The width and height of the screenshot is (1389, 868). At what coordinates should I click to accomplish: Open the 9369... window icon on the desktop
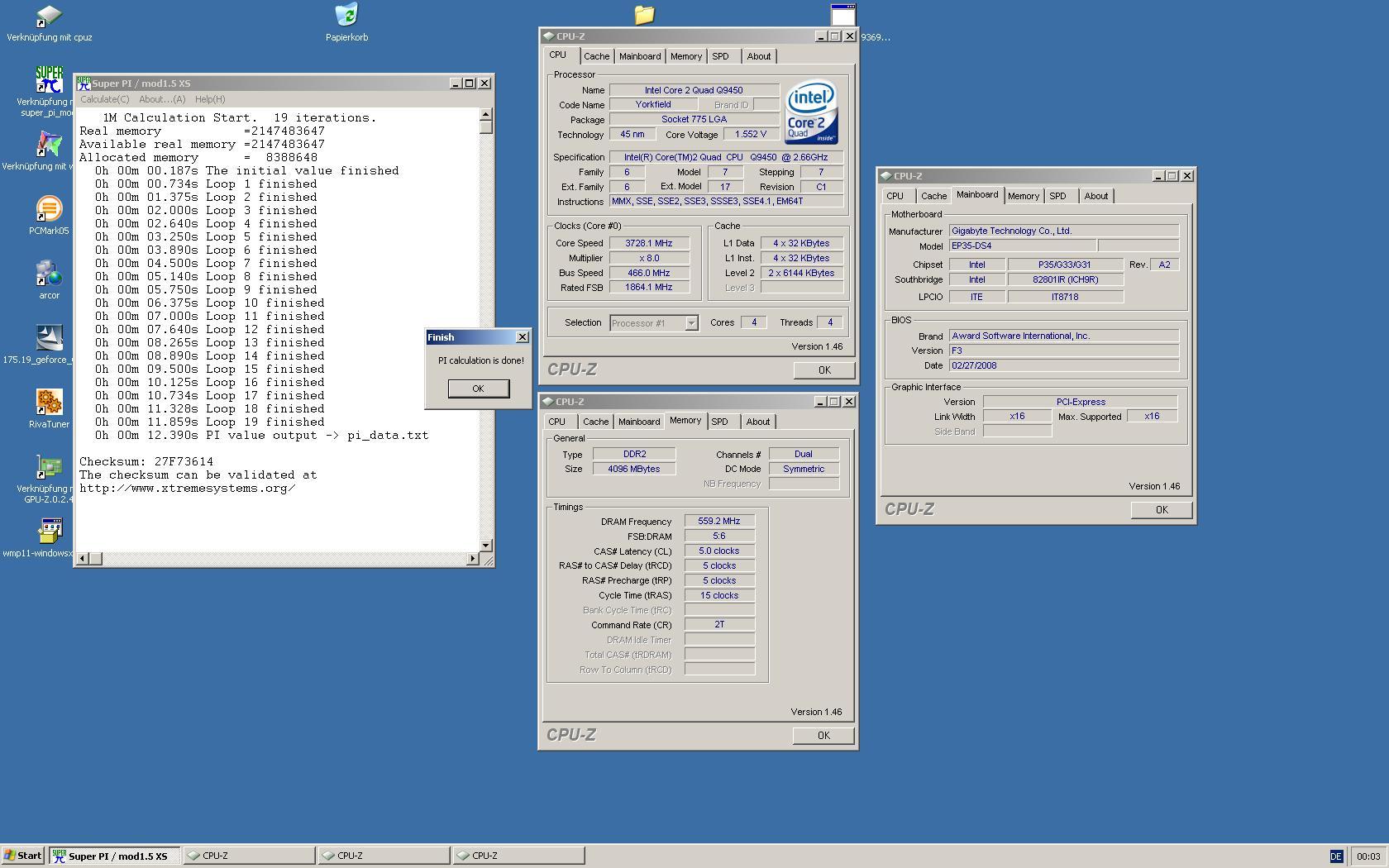click(842, 15)
